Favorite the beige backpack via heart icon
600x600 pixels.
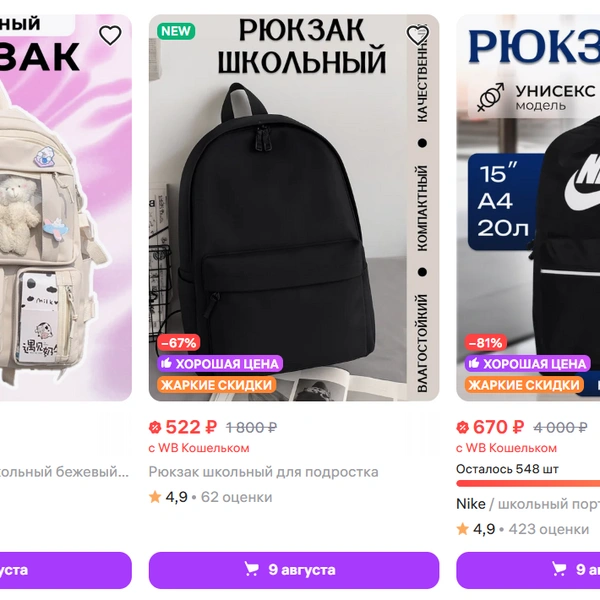point(110,36)
